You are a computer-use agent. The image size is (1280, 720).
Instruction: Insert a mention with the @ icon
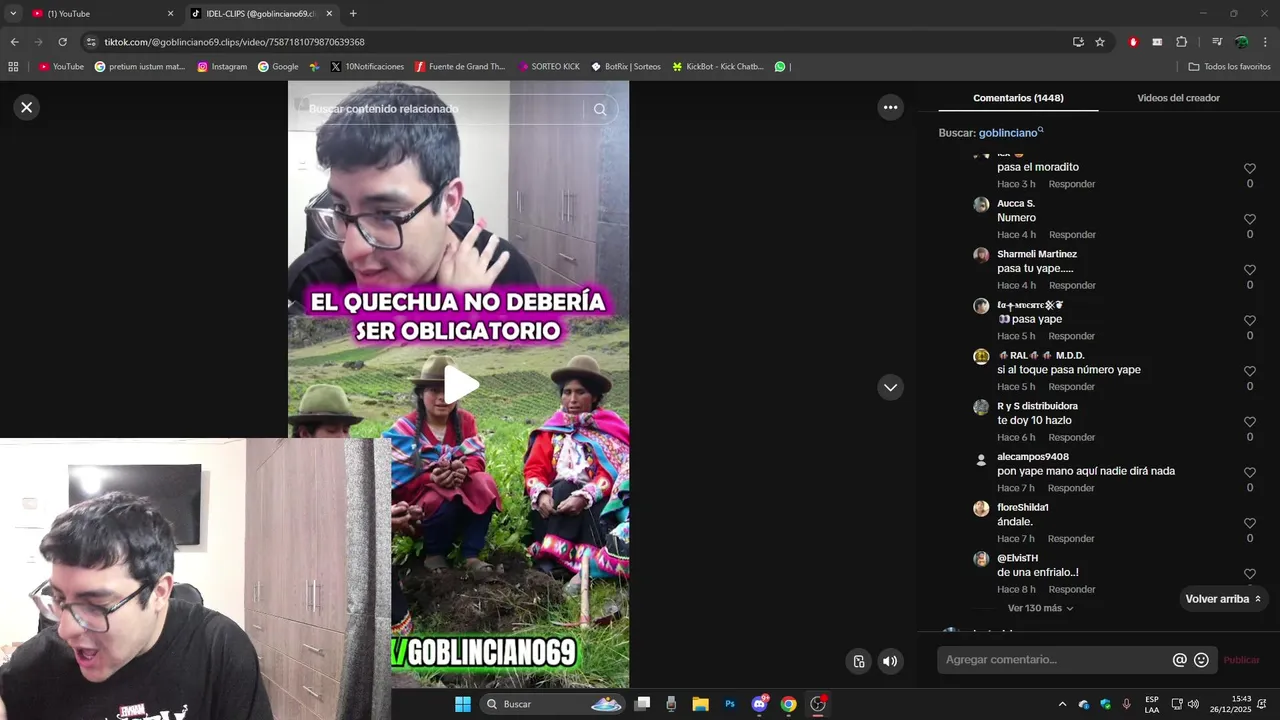coord(1180,660)
